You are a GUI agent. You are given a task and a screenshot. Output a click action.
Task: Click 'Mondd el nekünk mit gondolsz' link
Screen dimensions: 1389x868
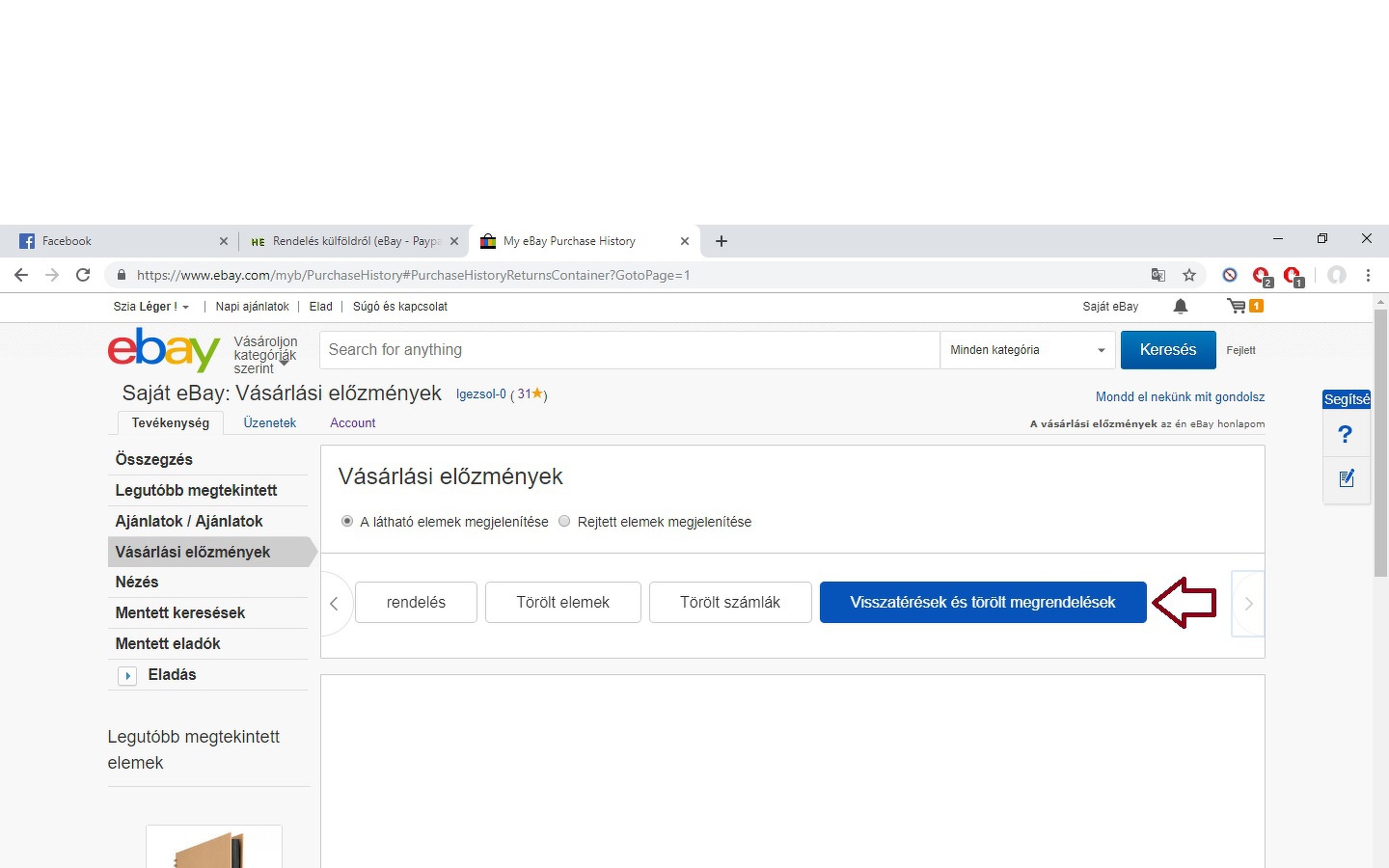point(1180,396)
